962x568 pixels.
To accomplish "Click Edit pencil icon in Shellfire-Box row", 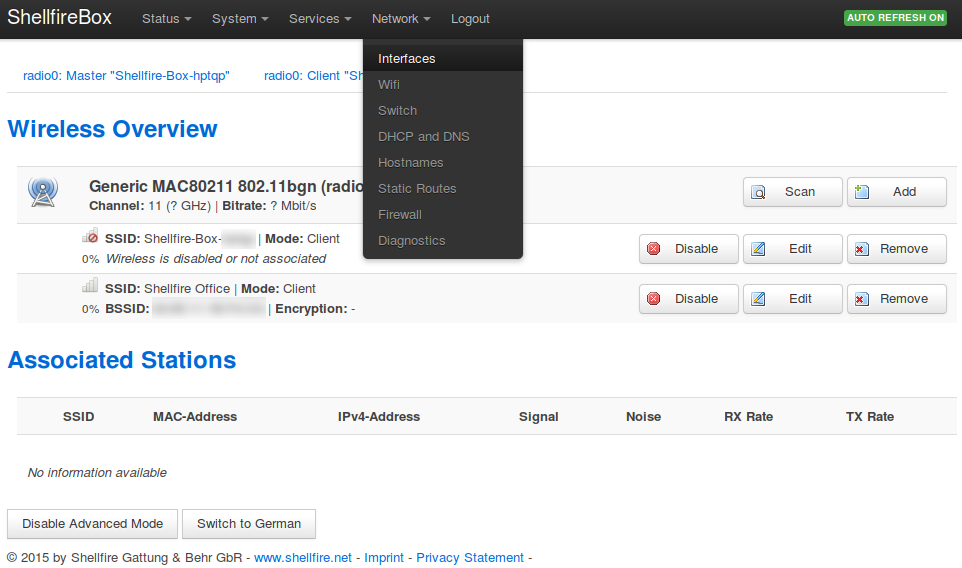I will coord(758,248).
